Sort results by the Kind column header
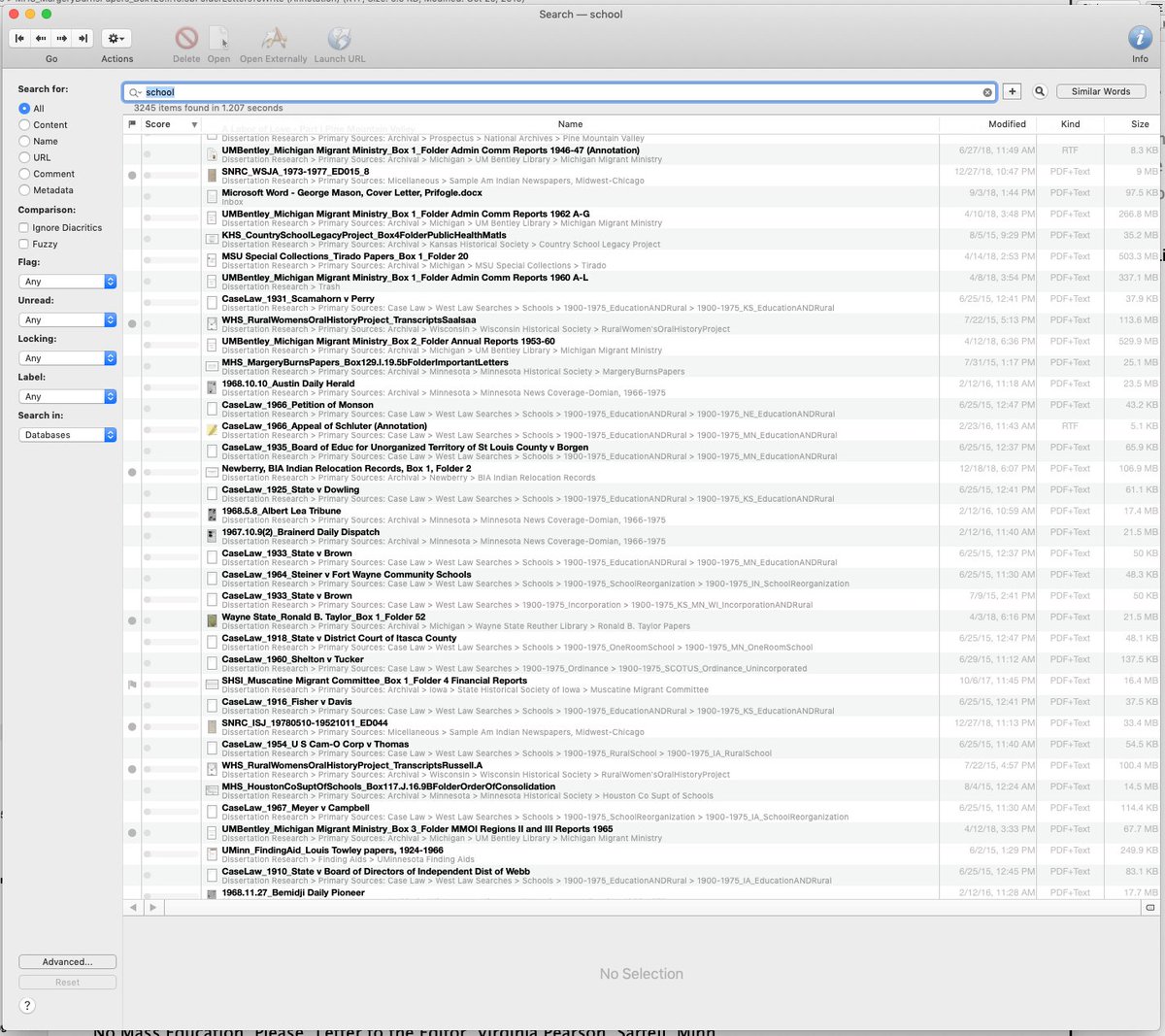This screenshot has width=1165, height=1036. [1070, 124]
